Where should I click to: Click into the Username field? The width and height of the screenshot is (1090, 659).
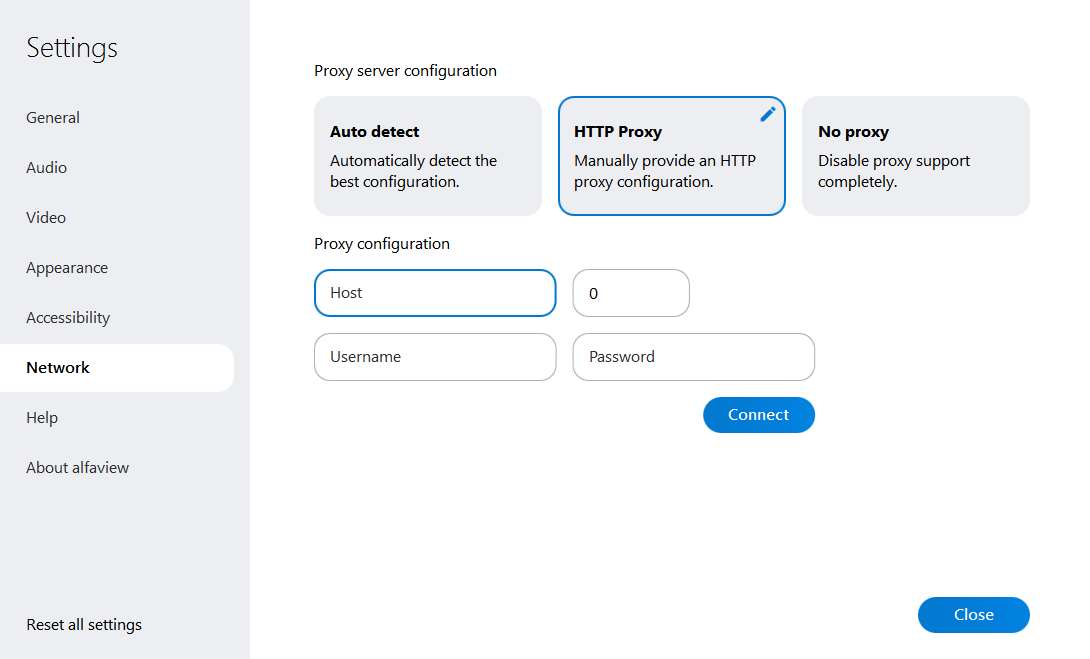435,357
